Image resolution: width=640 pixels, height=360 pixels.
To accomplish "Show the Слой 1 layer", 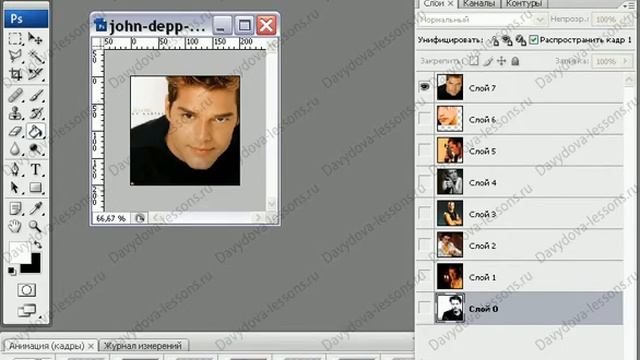I will 424,276.
